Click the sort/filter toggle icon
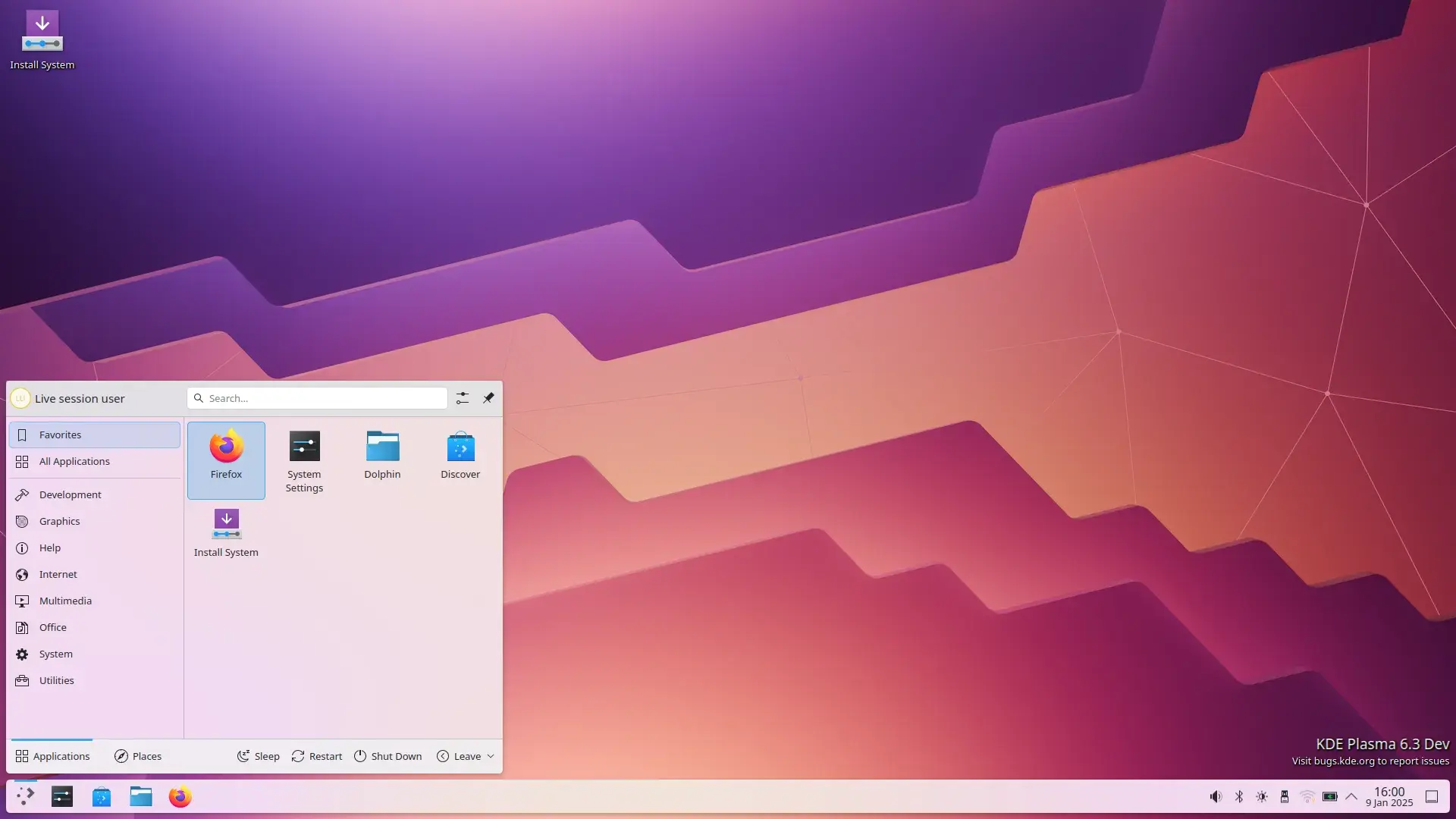The image size is (1456, 819). point(462,398)
